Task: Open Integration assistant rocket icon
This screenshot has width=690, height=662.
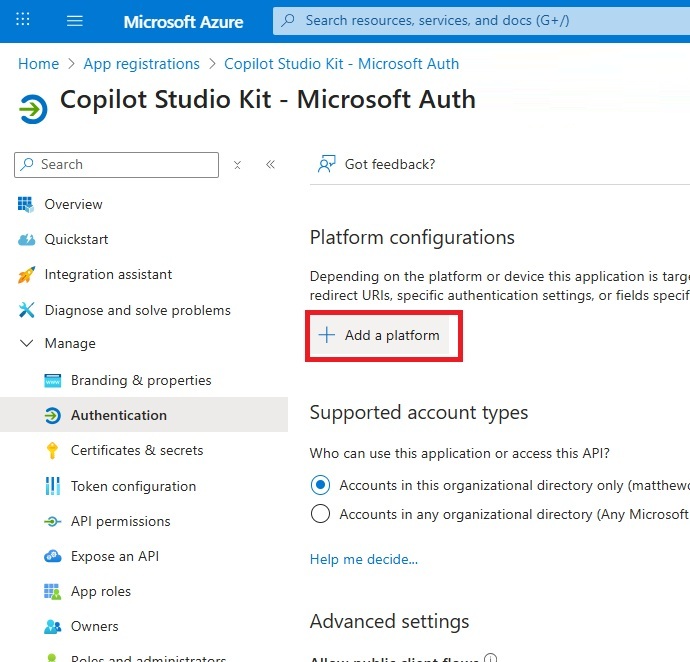Action: 26,275
